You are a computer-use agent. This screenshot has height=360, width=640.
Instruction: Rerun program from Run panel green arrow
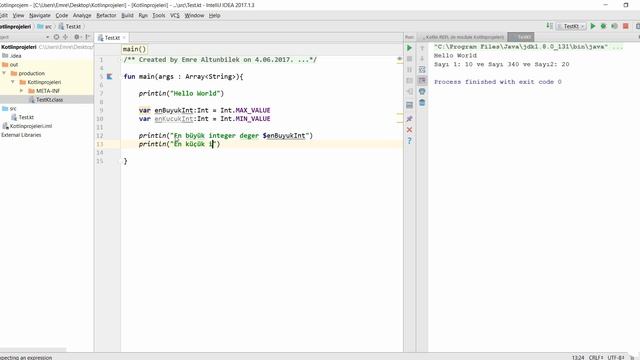click(409, 48)
